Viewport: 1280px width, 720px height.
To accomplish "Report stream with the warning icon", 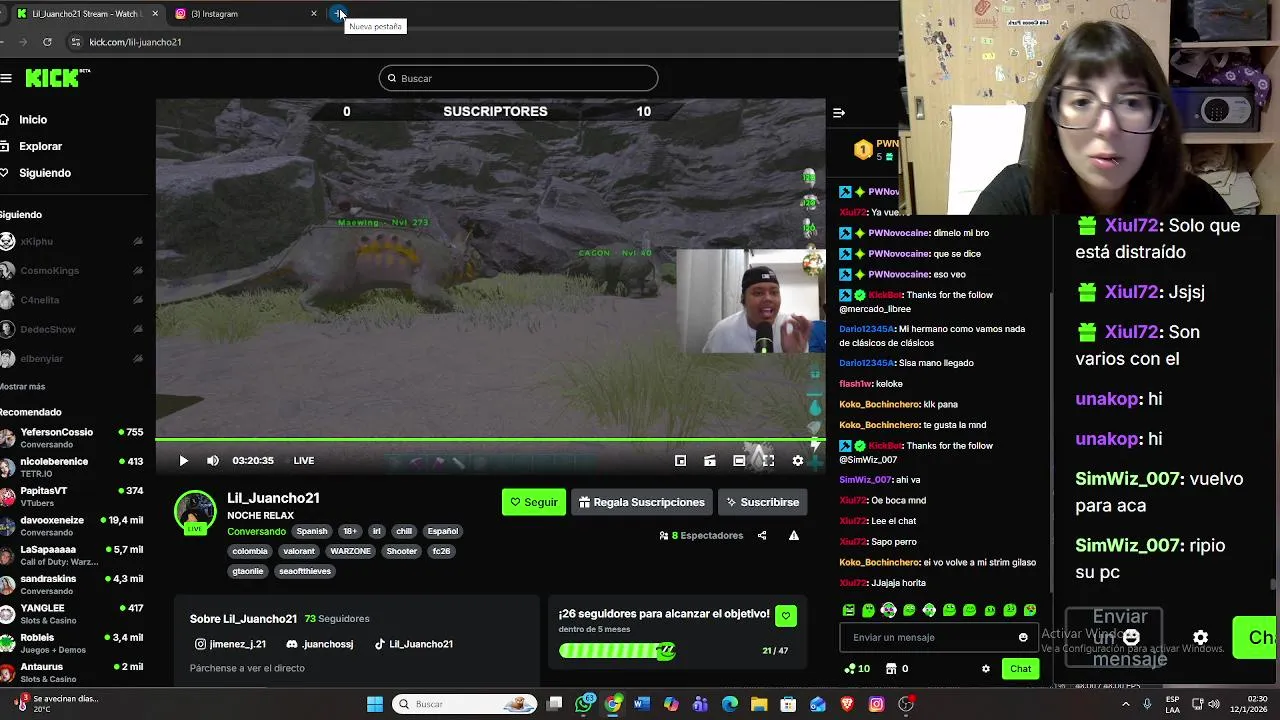I will pyautogui.click(x=793, y=536).
